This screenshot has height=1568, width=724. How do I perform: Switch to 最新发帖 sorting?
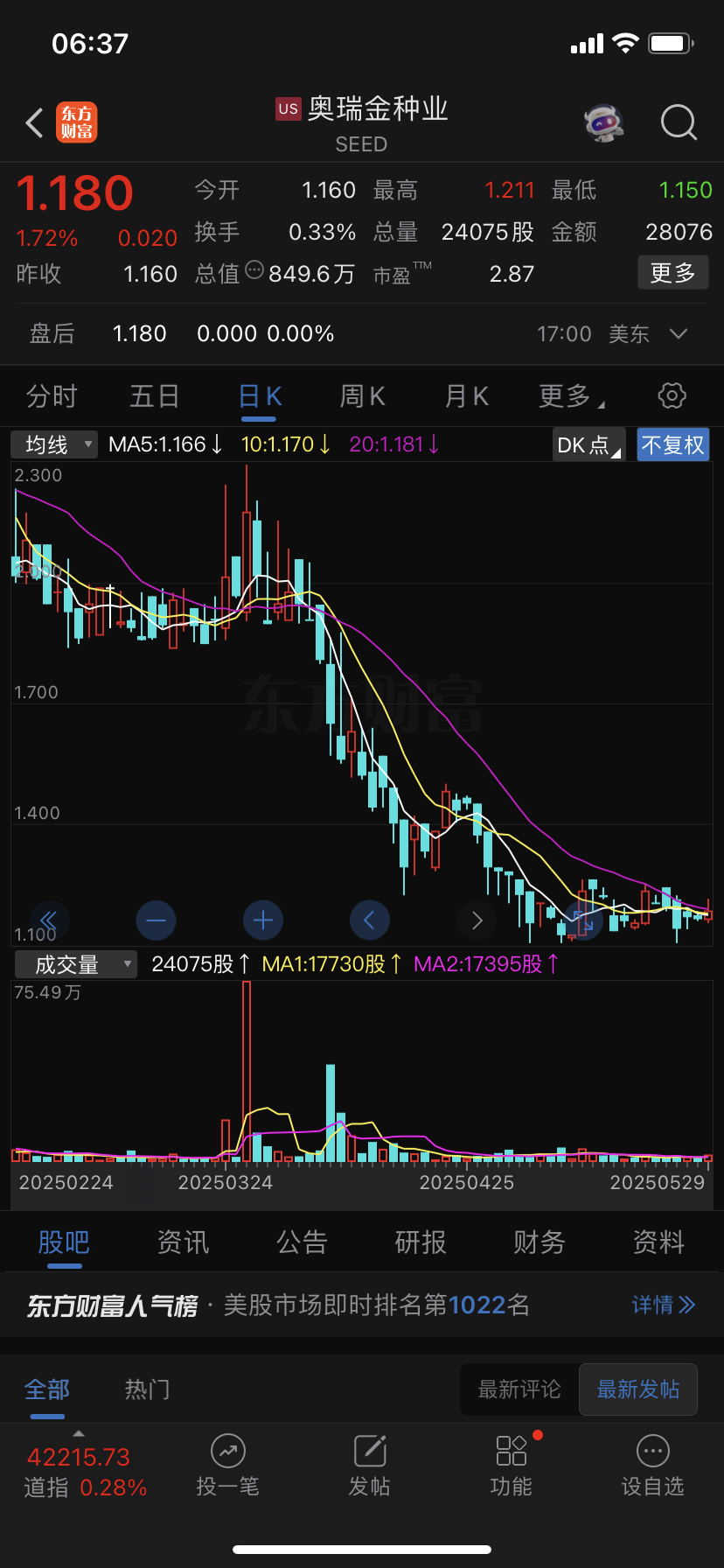[638, 1389]
